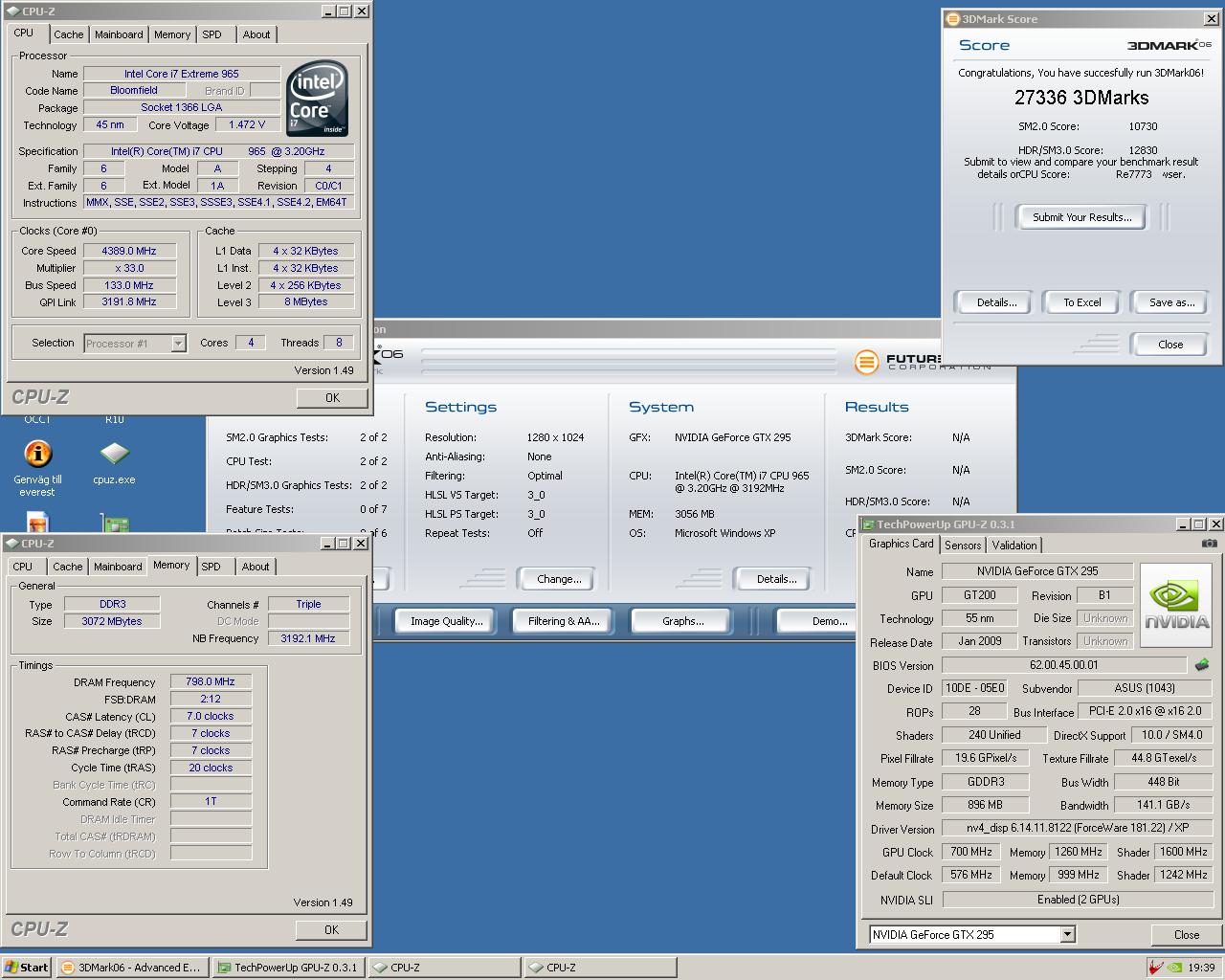Click Image Quality button in 3DMark06
Screen dimensions: 1225x980
447,621
